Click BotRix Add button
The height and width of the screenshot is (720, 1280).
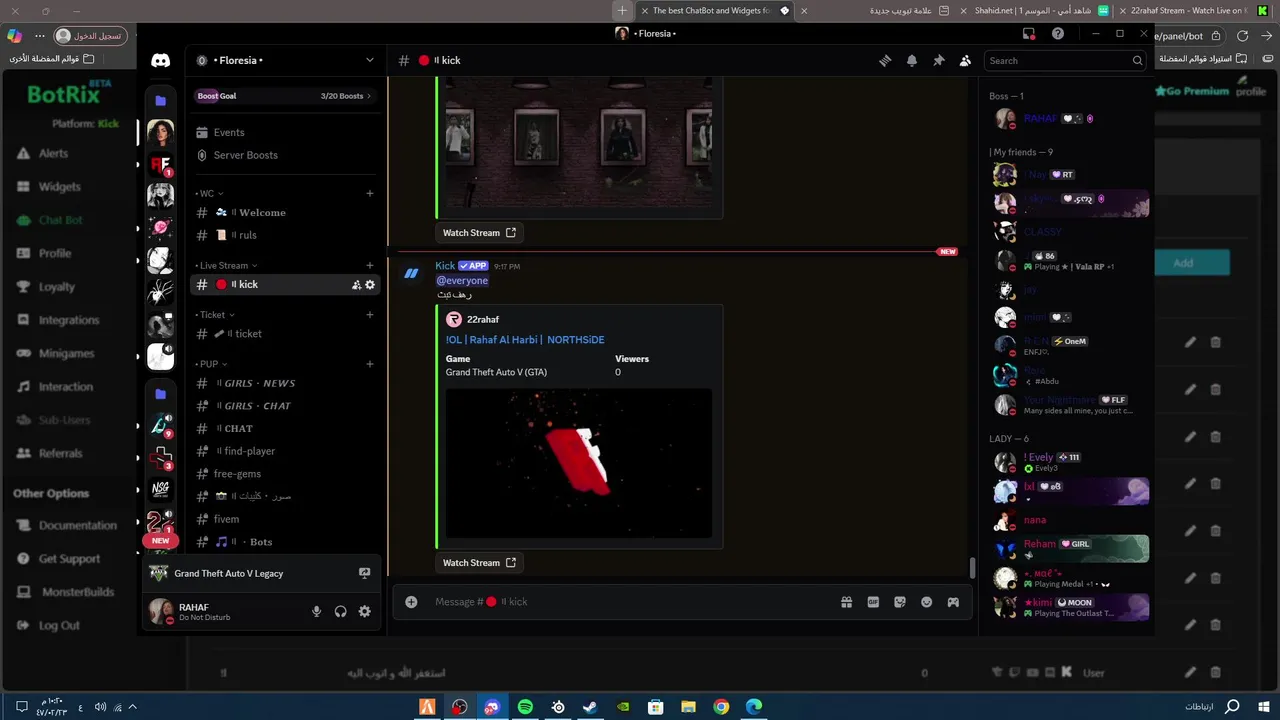pyautogui.click(x=1183, y=263)
